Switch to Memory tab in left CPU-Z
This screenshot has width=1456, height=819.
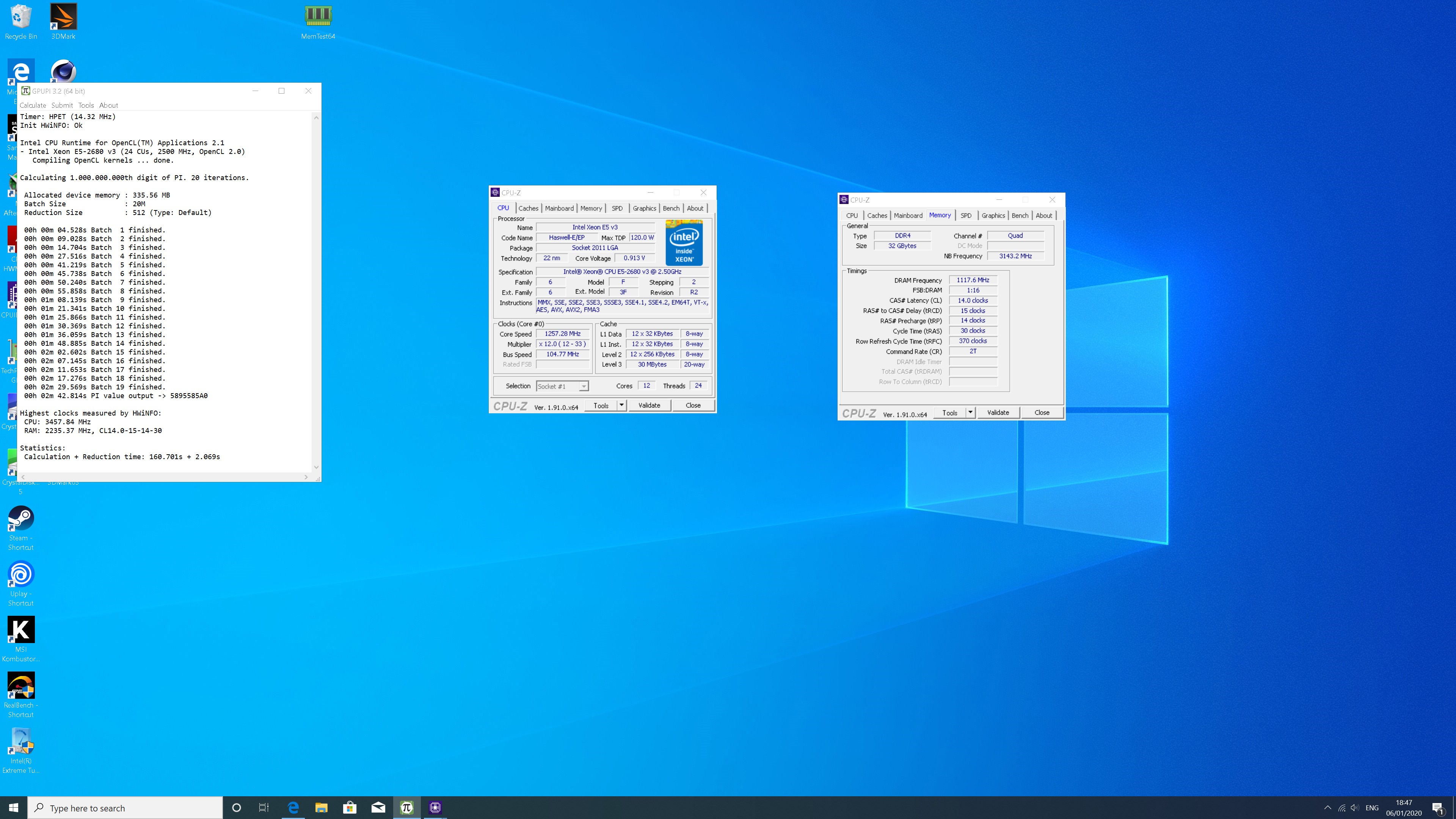click(x=591, y=209)
